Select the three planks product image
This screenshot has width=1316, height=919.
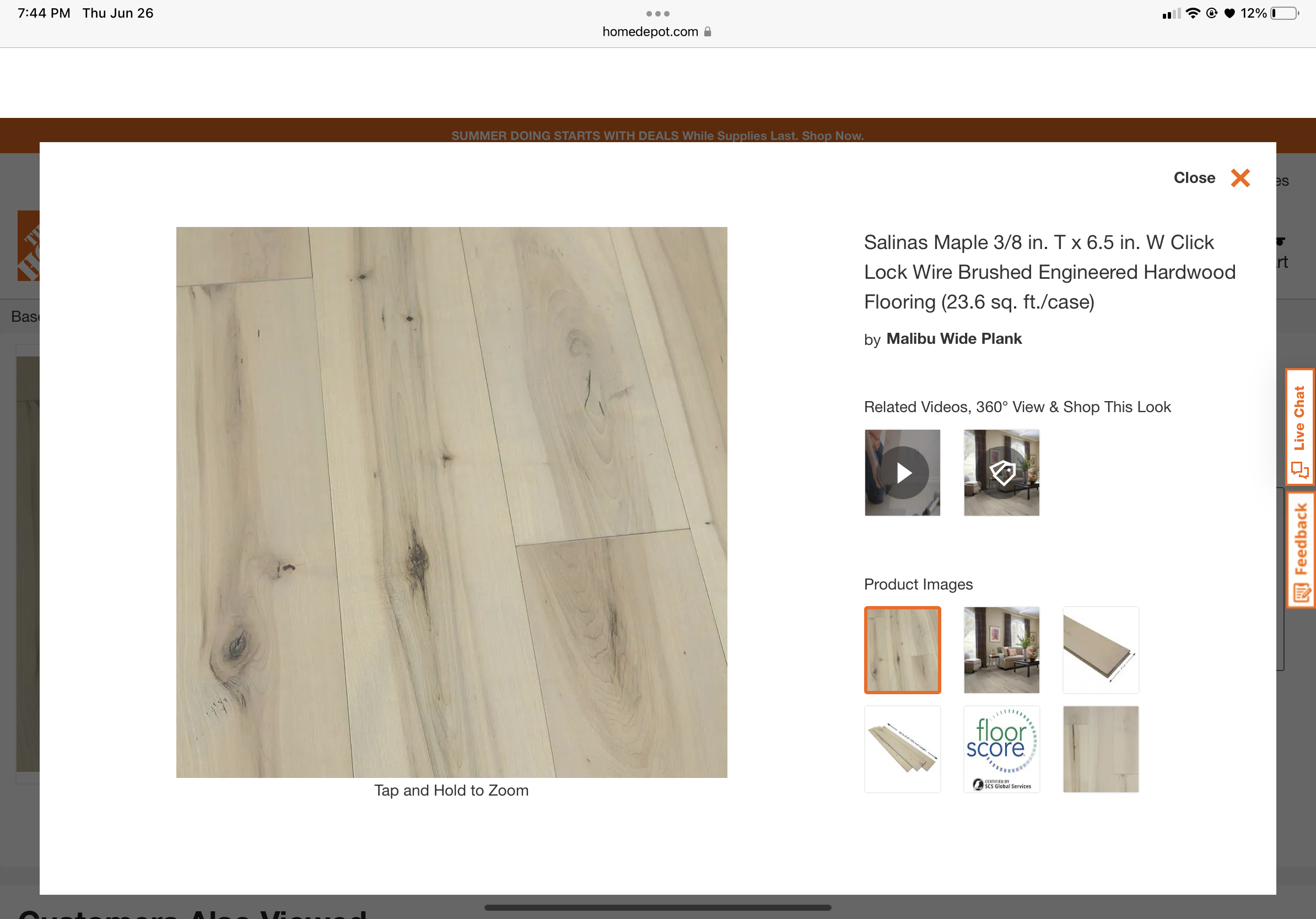click(x=902, y=749)
